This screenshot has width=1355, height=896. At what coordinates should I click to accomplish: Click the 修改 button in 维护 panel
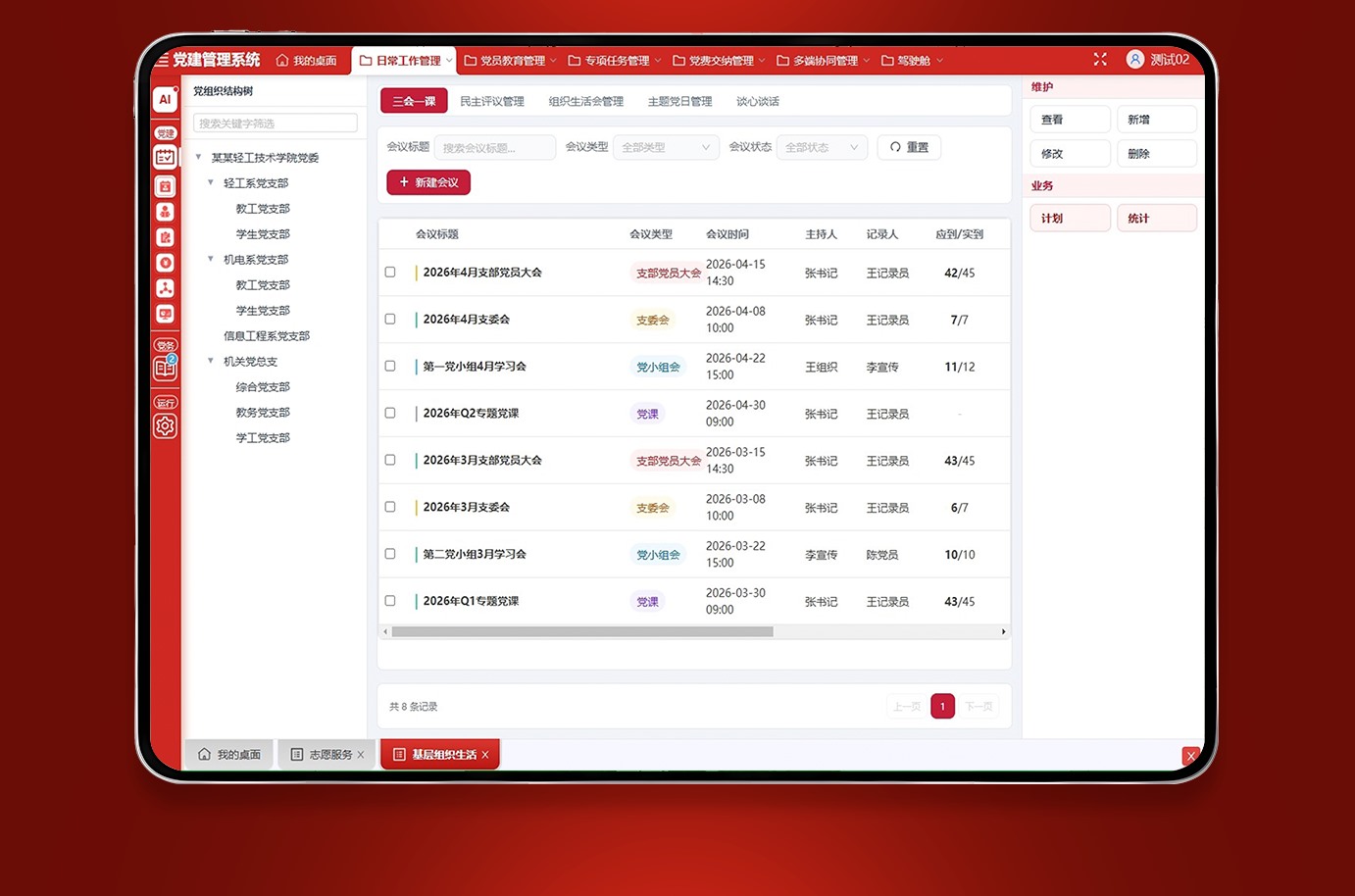click(1070, 154)
